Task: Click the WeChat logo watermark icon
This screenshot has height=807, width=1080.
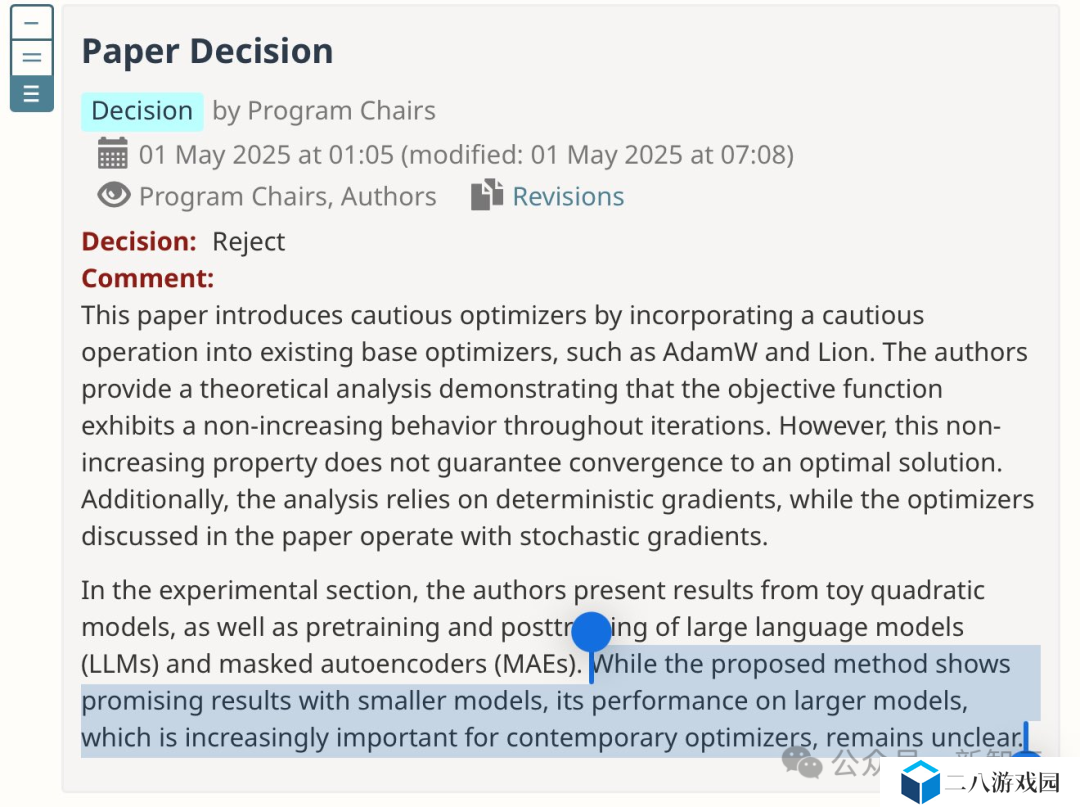Action: [802, 762]
